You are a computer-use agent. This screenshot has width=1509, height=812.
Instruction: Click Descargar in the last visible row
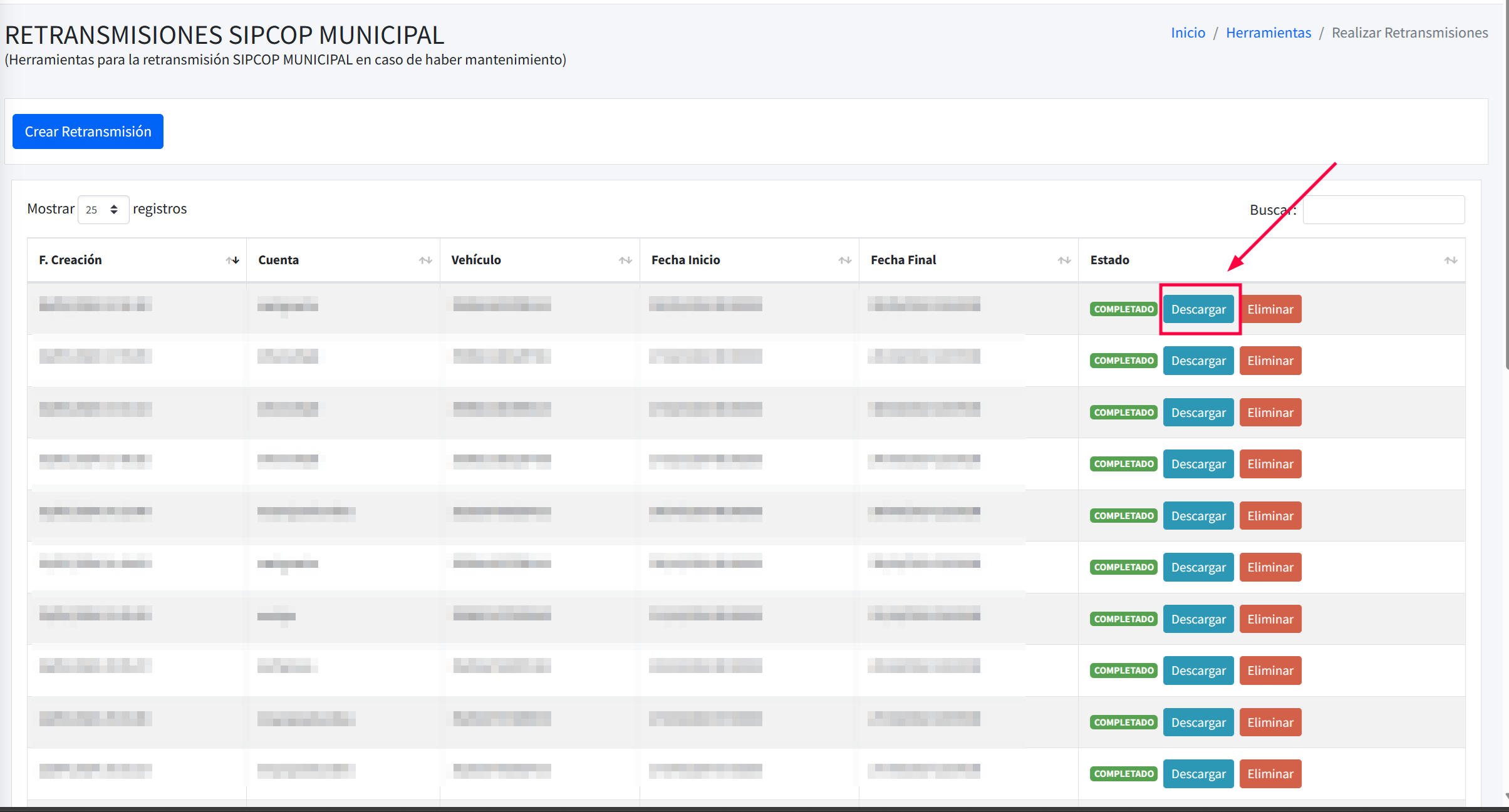point(1198,774)
